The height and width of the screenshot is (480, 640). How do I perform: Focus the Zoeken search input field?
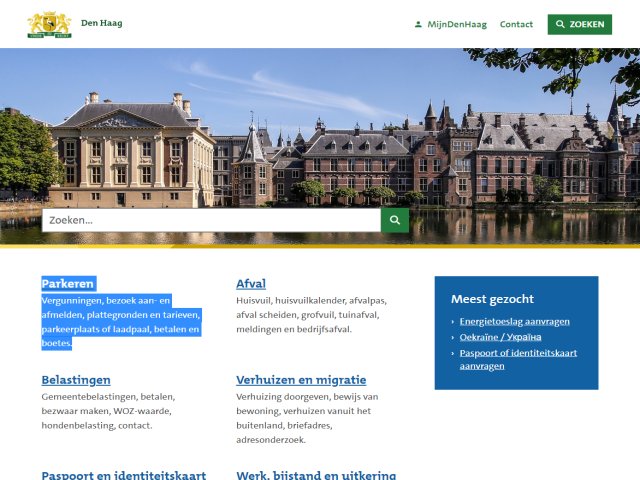pos(211,220)
